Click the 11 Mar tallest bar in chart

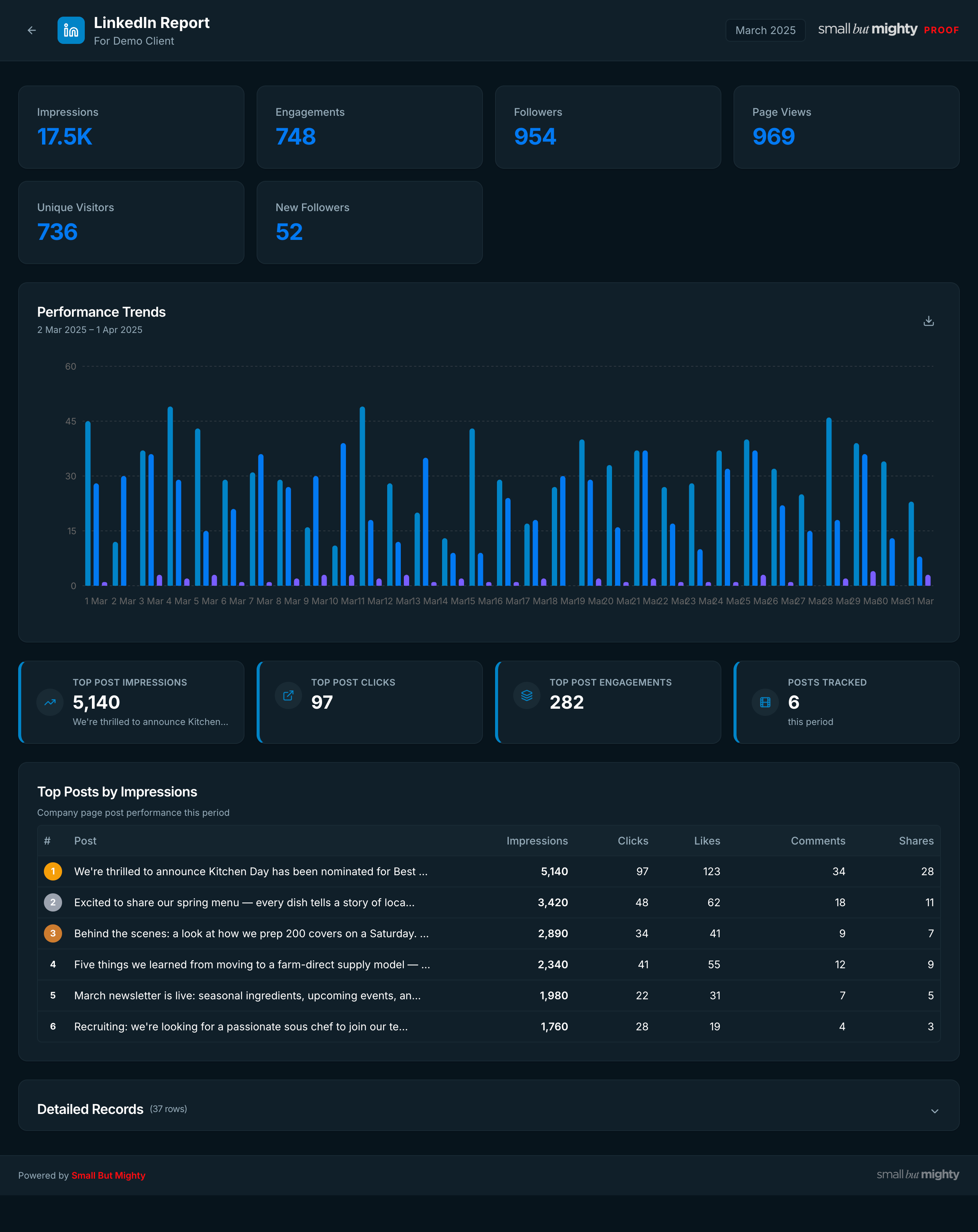pos(362,496)
